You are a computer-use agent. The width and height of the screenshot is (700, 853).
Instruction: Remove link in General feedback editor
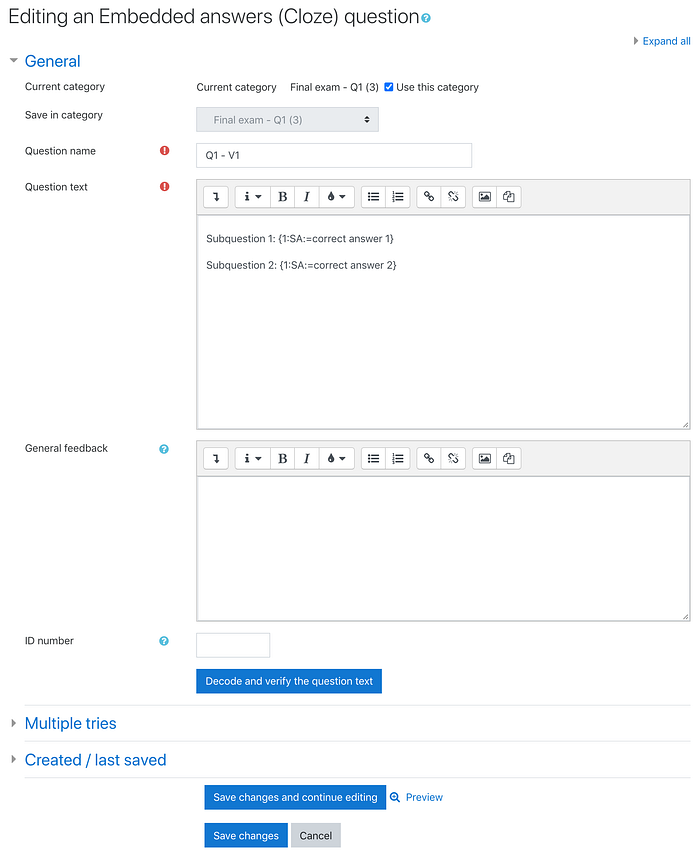point(453,459)
